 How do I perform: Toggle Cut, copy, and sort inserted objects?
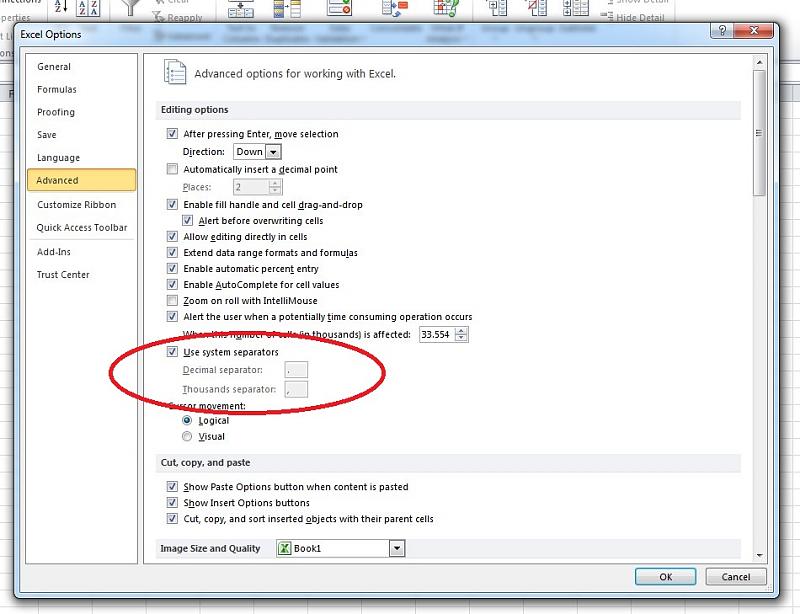point(172,519)
